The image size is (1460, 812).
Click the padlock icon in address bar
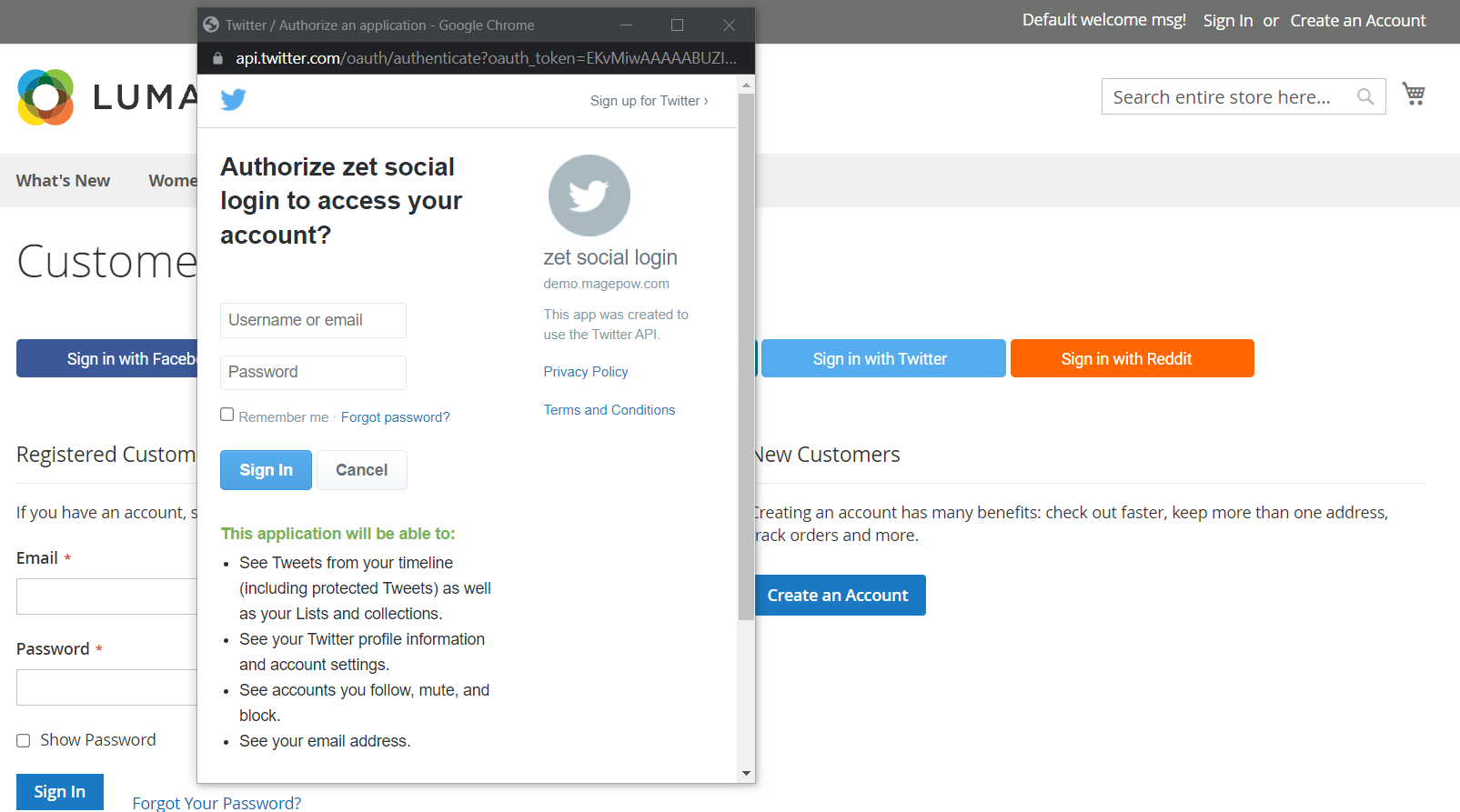click(217, 58)
